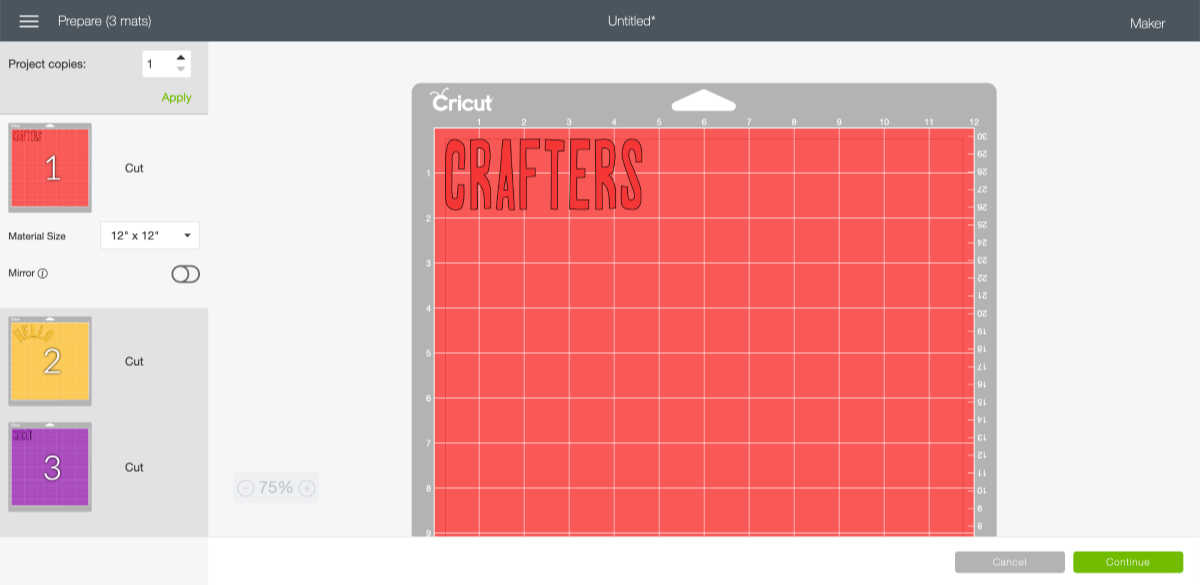Click the Project copies number field
The width and height of the screenshot is (1200, 585).
click(157, 64)
